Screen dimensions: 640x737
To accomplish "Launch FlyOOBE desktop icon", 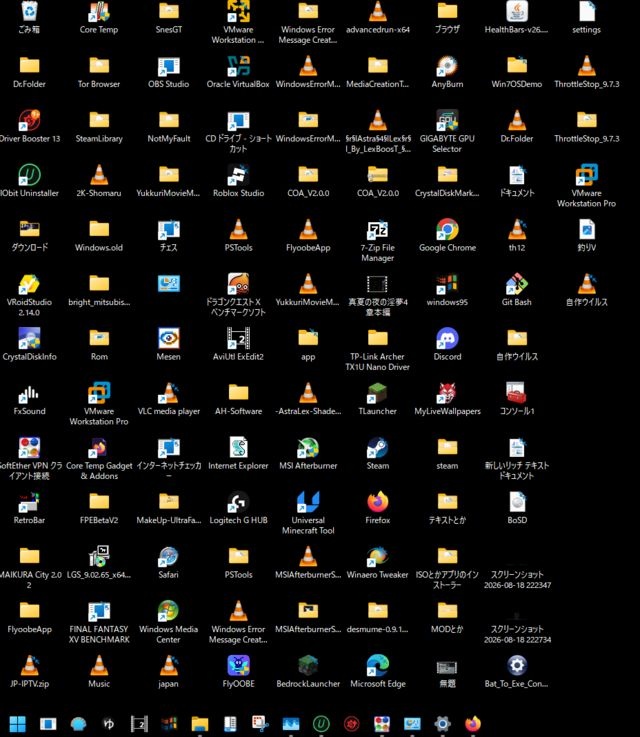I will coord(238,666).
